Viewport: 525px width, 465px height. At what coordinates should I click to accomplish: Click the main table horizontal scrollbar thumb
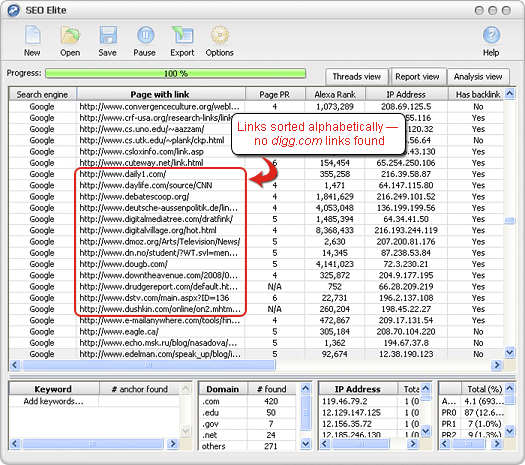(149, 365)
